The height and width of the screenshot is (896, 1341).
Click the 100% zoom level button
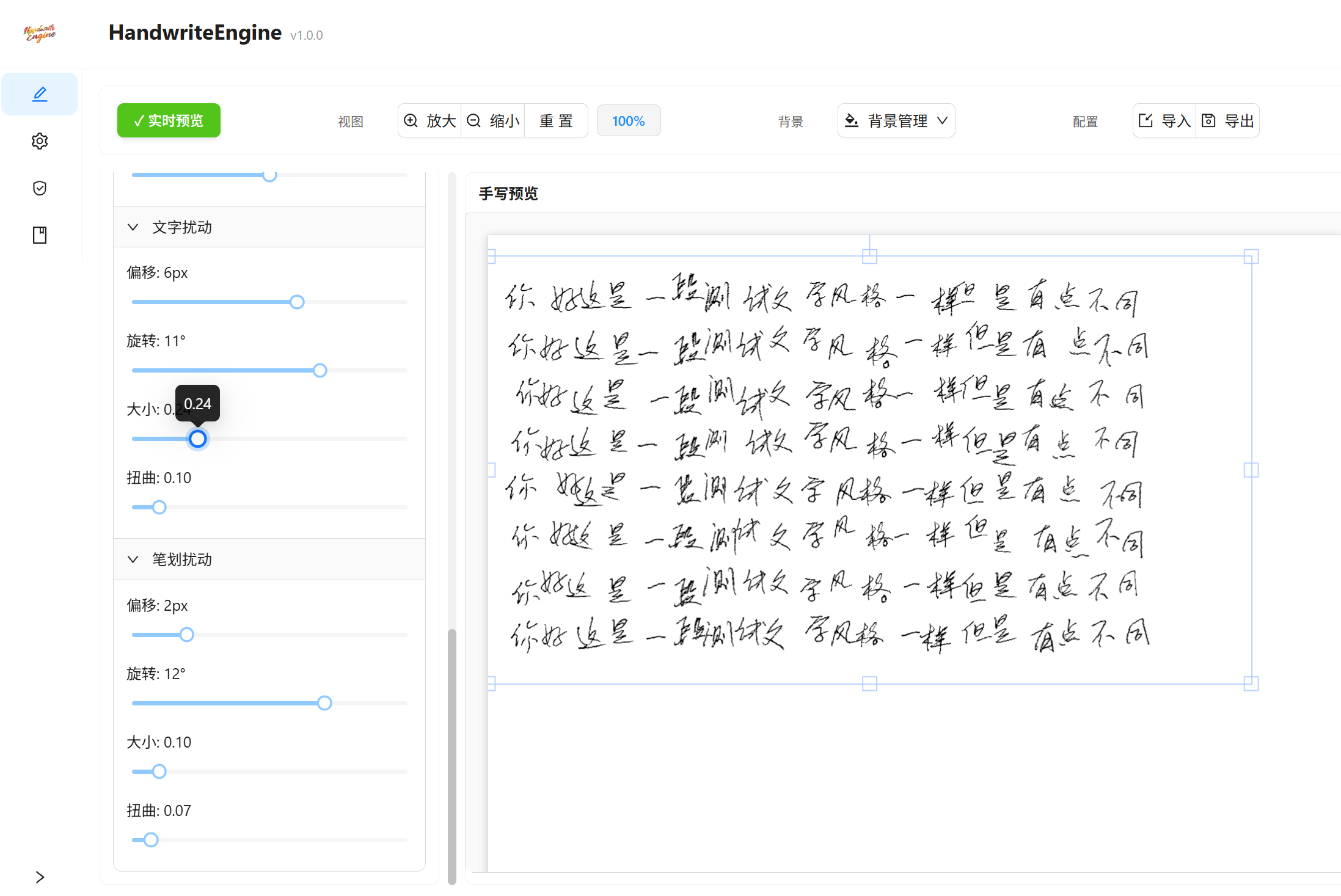[x=628, y=121]
